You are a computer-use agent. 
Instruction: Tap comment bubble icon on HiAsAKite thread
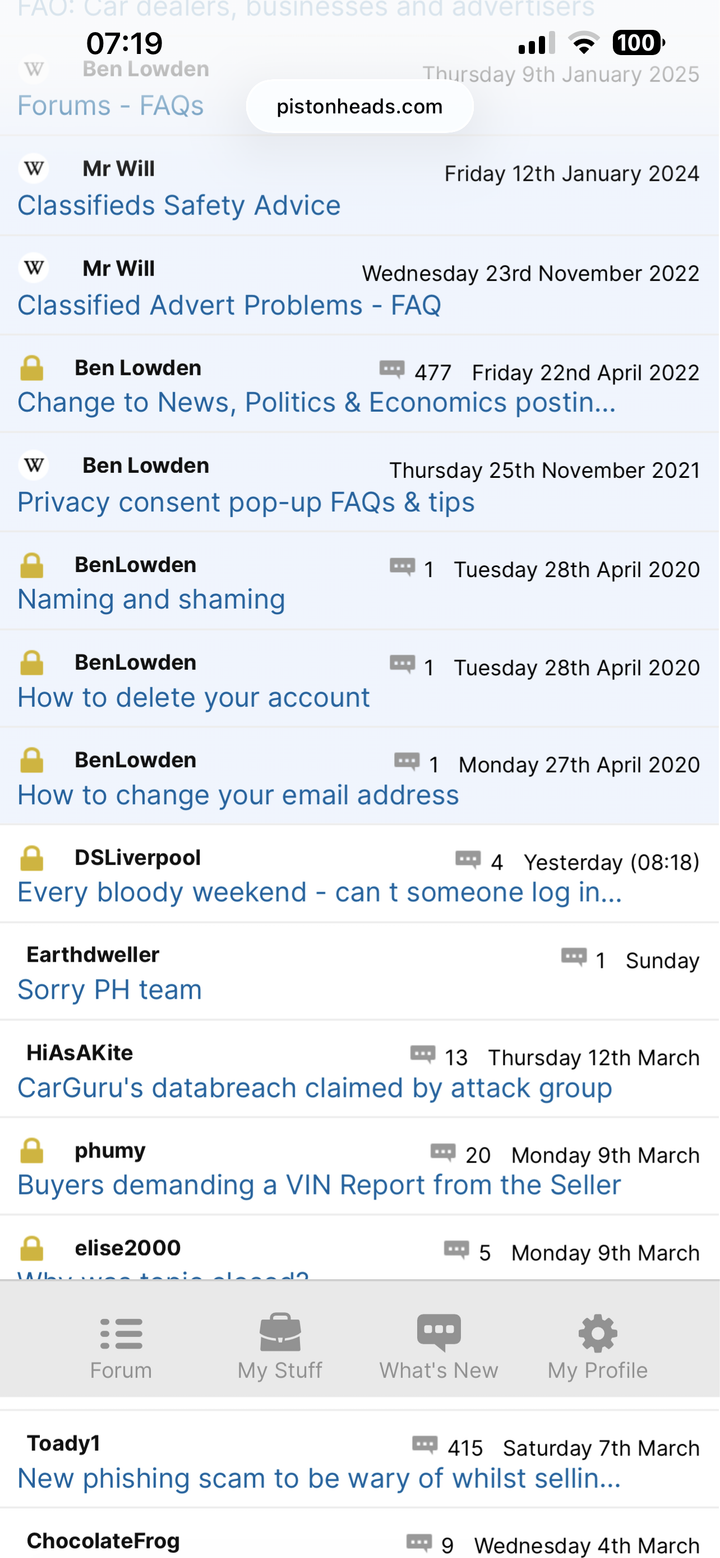(423, 1054)
